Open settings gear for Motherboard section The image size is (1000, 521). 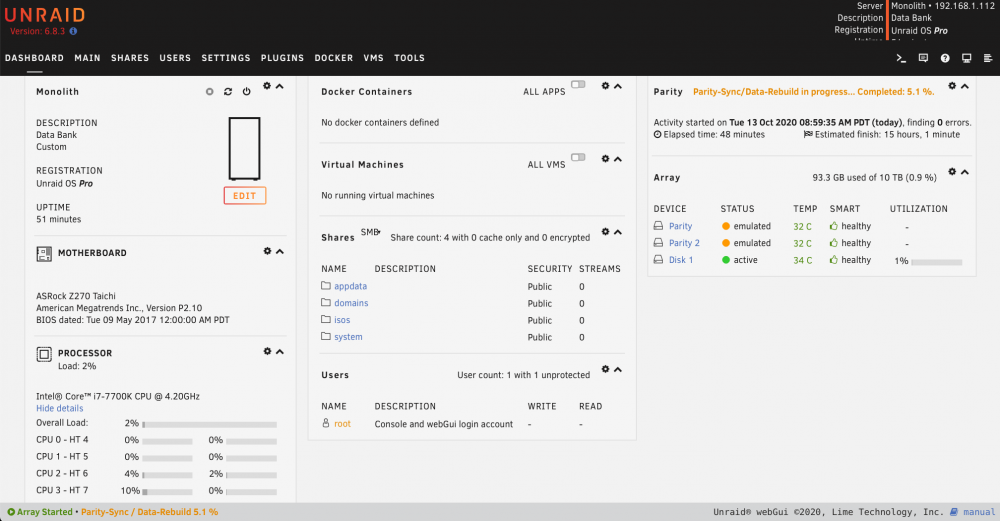tap(267, 251)
